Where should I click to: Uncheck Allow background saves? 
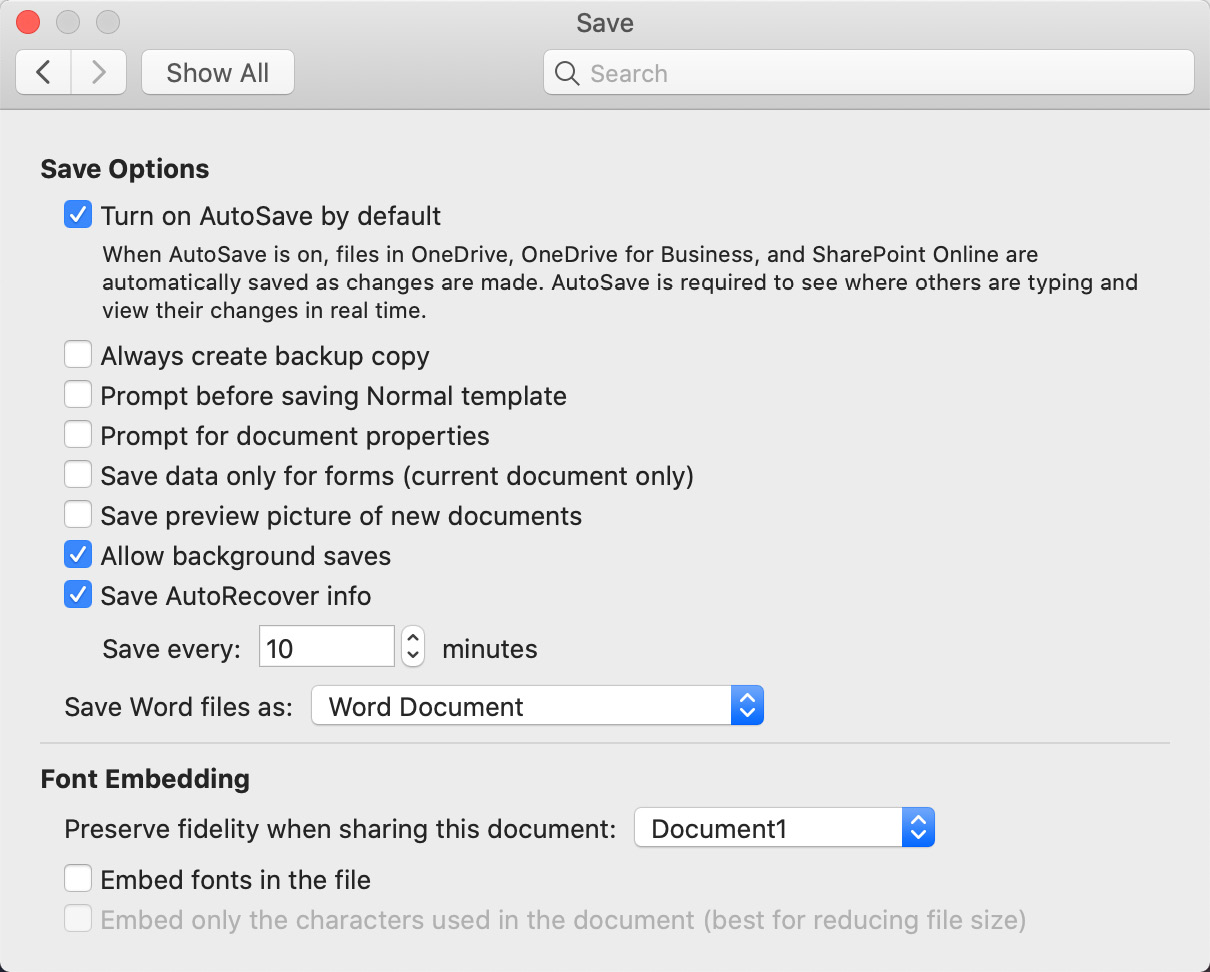(78, 554)
